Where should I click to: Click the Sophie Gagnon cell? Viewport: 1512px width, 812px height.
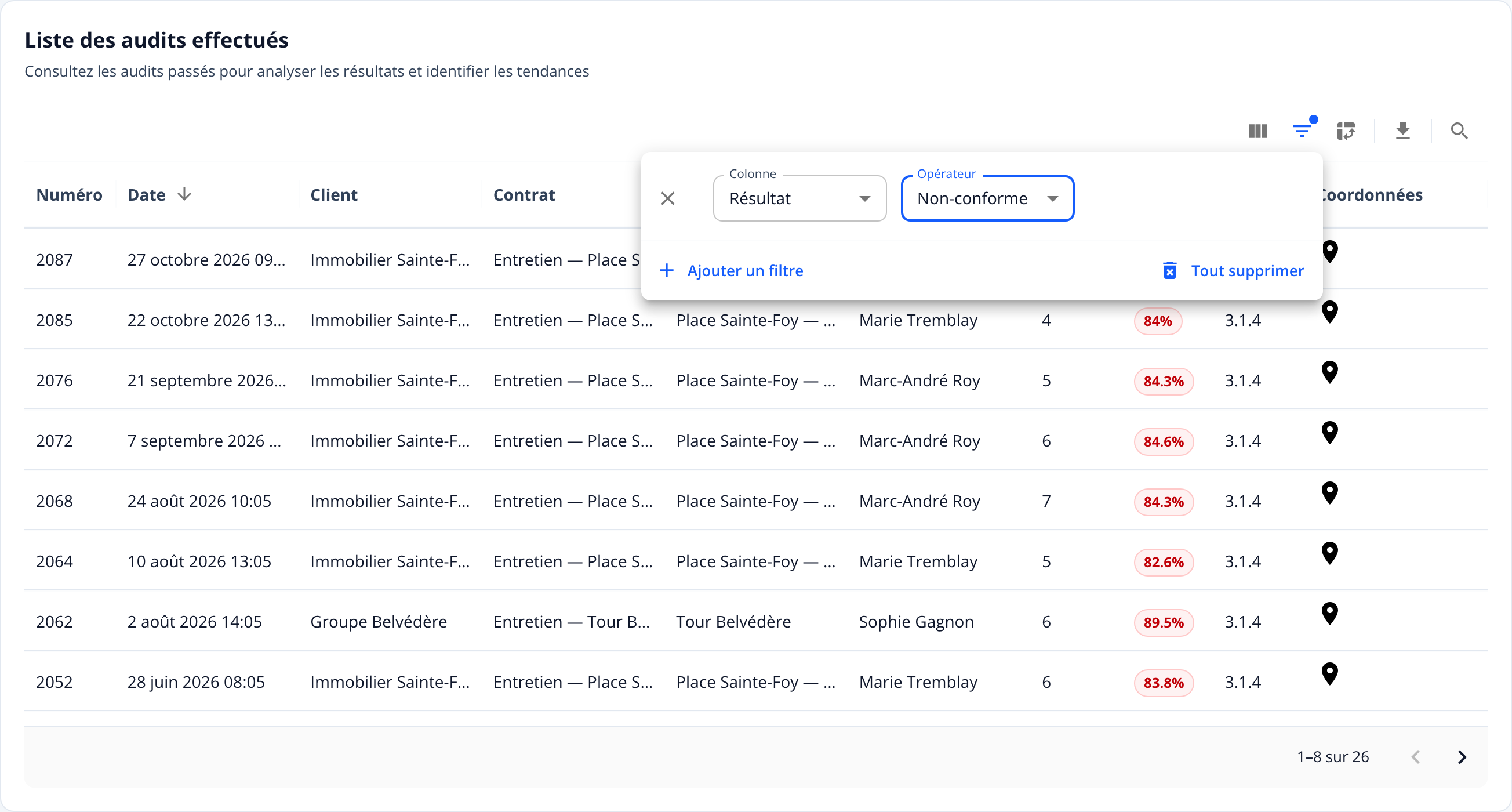click(x=916, y=622)
